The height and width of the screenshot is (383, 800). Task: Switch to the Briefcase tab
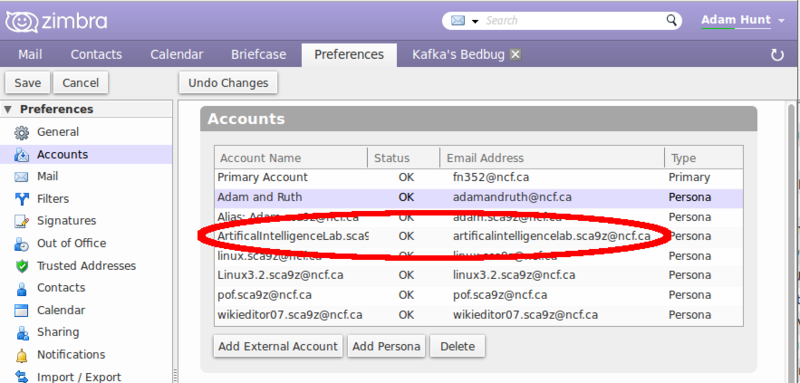pyautogui.click(x=258, y=55)
